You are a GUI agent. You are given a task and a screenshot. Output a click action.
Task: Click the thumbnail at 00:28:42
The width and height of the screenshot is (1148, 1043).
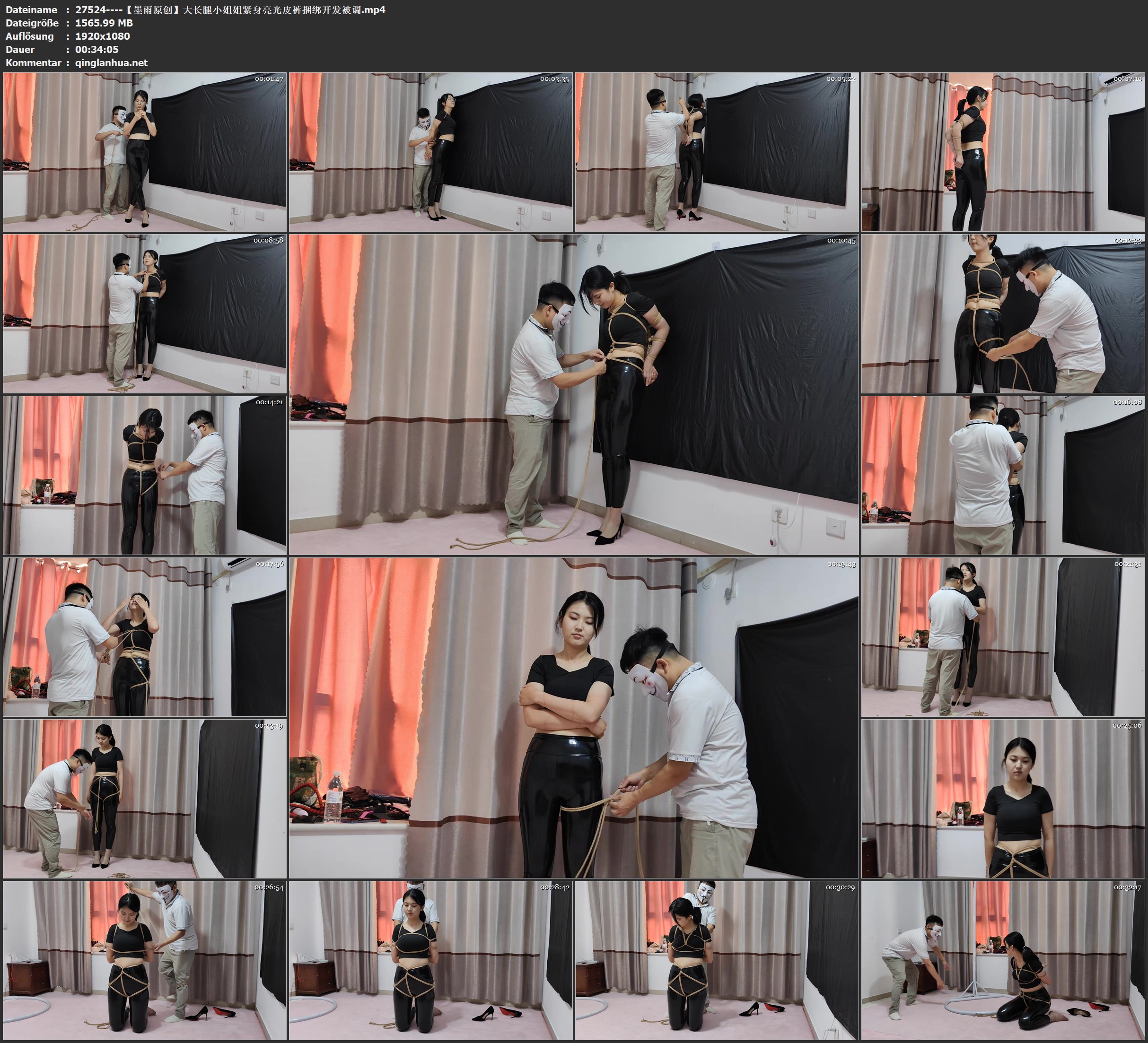[430, 960]
